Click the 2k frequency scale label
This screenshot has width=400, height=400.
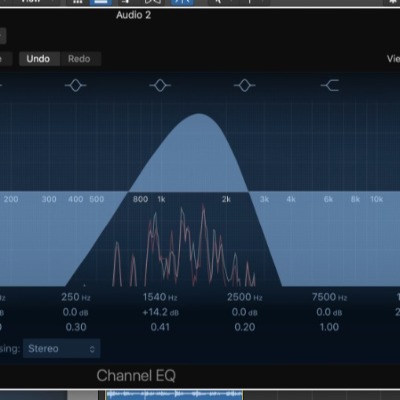pyautogui.click(x=226, y=199)
